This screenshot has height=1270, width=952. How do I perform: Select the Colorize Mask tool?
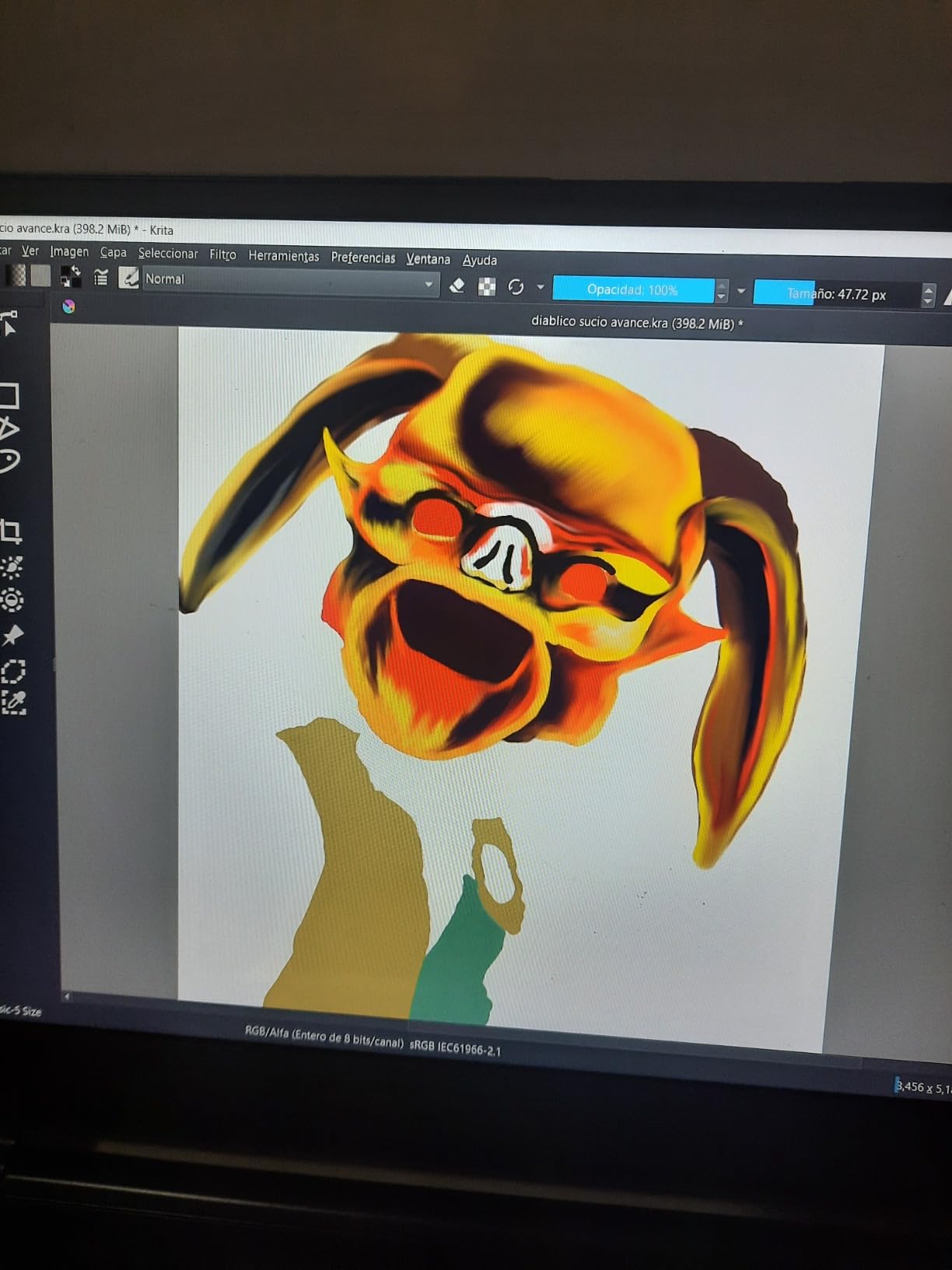12,567
